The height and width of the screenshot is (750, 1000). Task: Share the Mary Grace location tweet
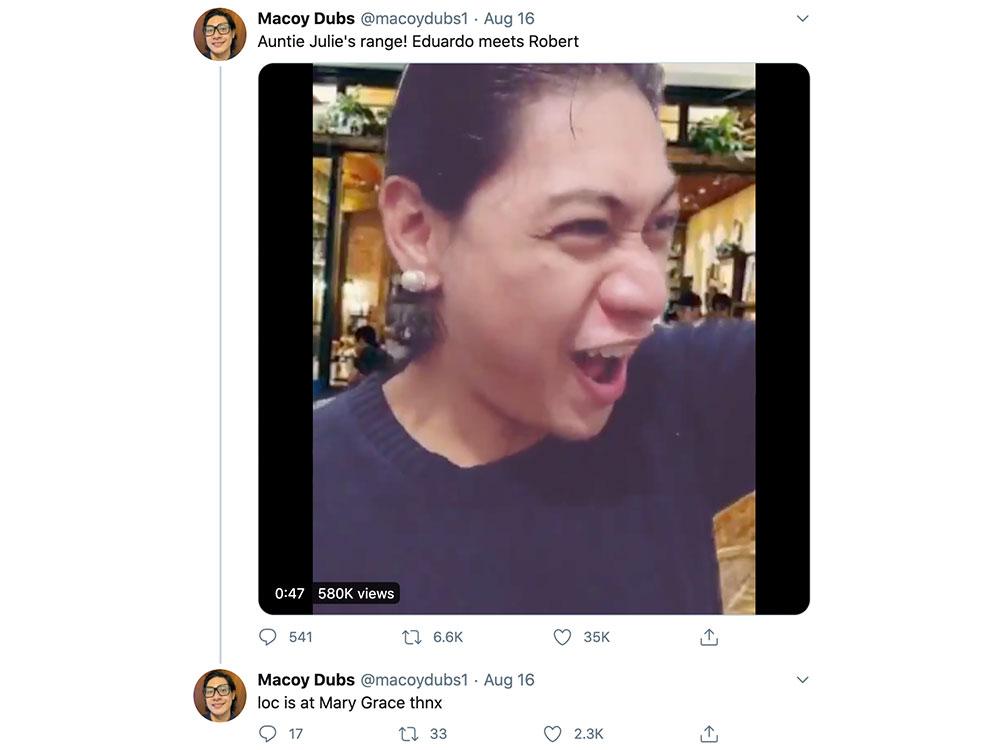point(709,734)
